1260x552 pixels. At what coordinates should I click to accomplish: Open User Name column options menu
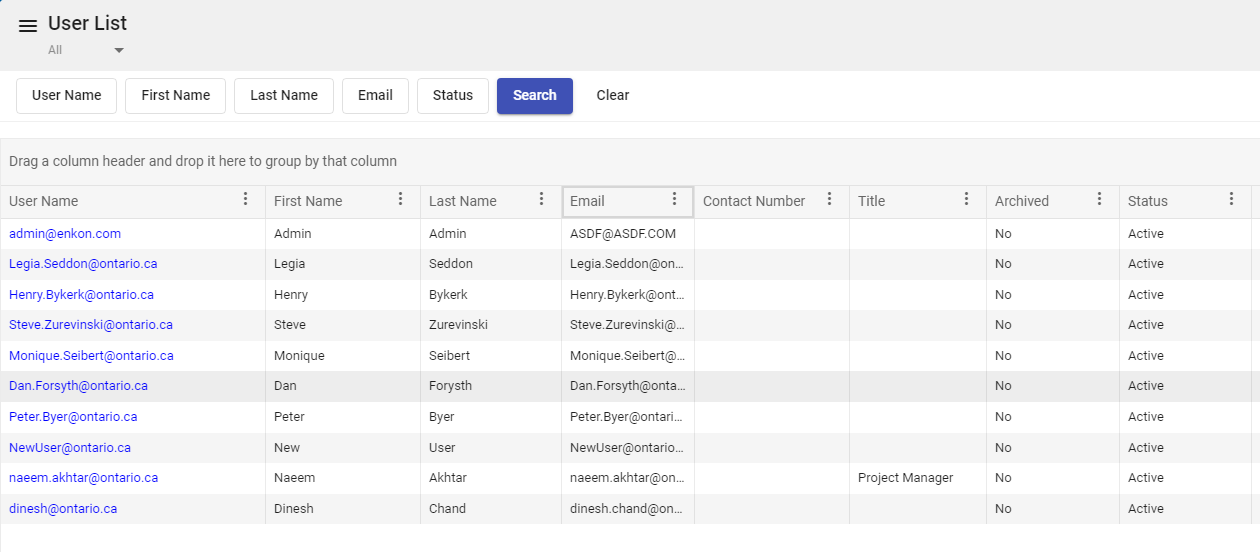(x=246, y=200)
